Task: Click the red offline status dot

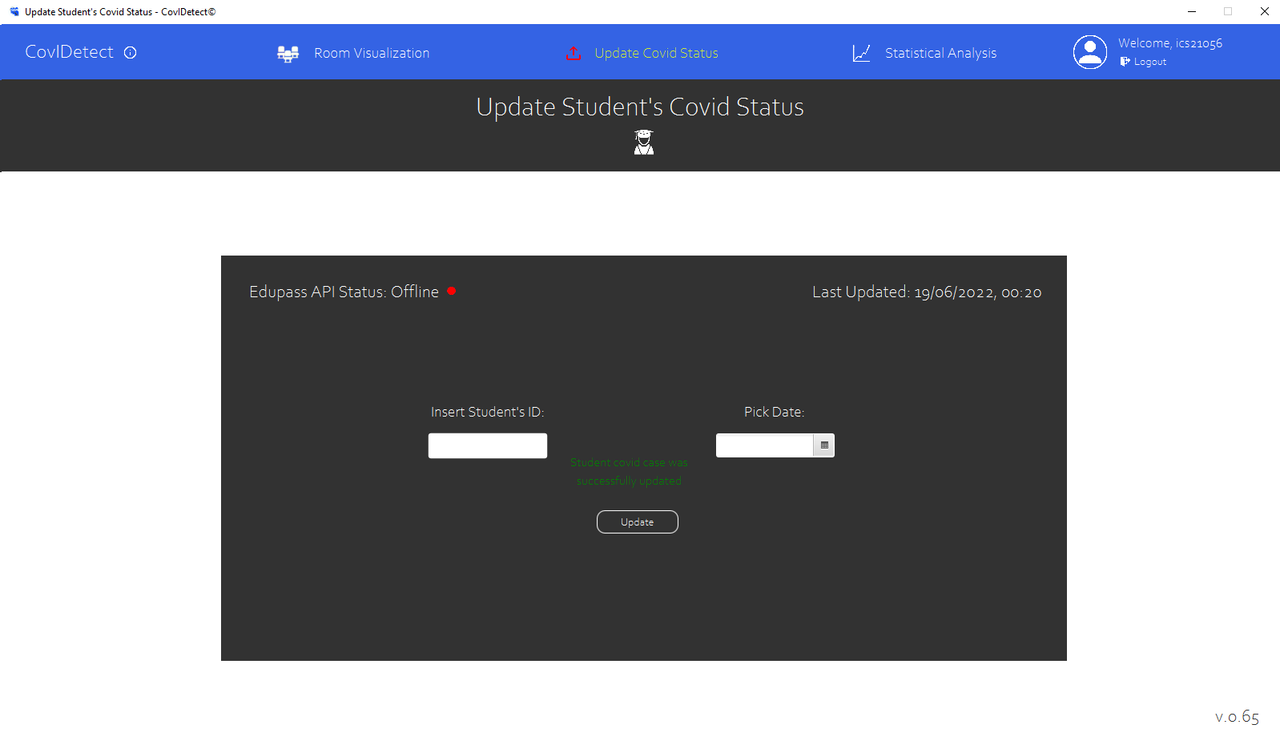Action: coord(451,291)
